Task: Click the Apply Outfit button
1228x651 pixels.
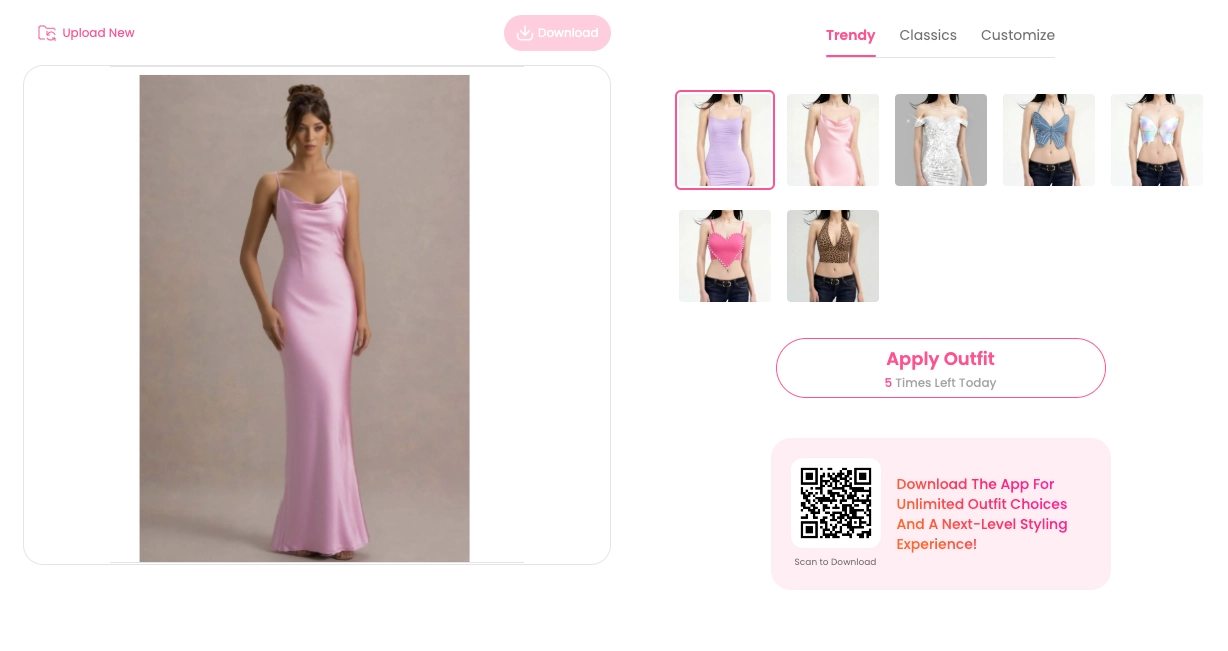Action: (940, 367)
